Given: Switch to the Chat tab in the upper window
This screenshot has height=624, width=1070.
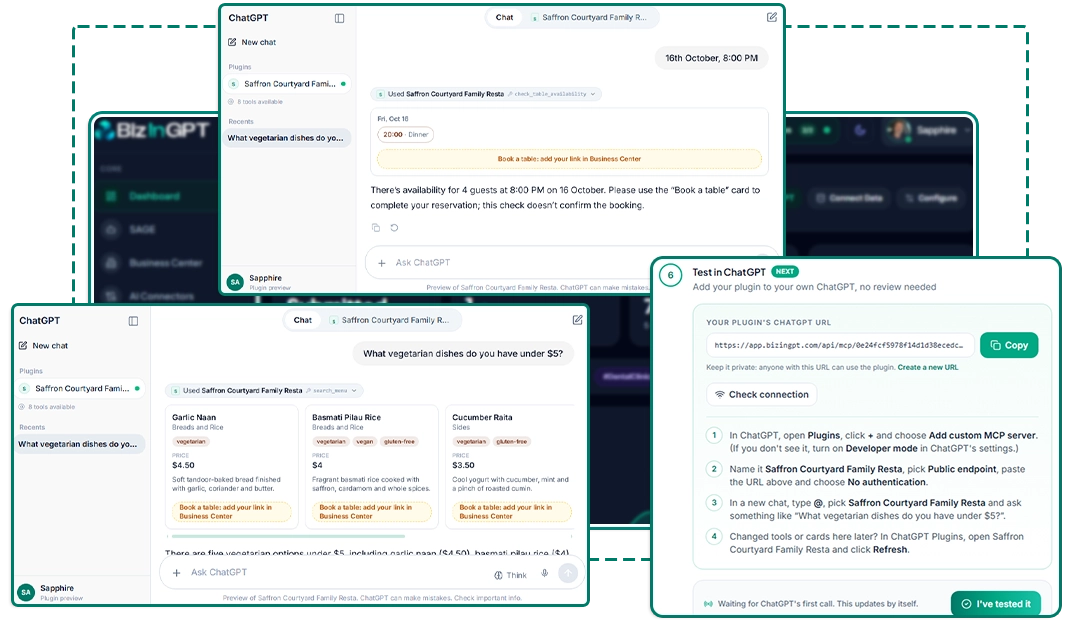Looking at the screenshot, I should [505, 18].
